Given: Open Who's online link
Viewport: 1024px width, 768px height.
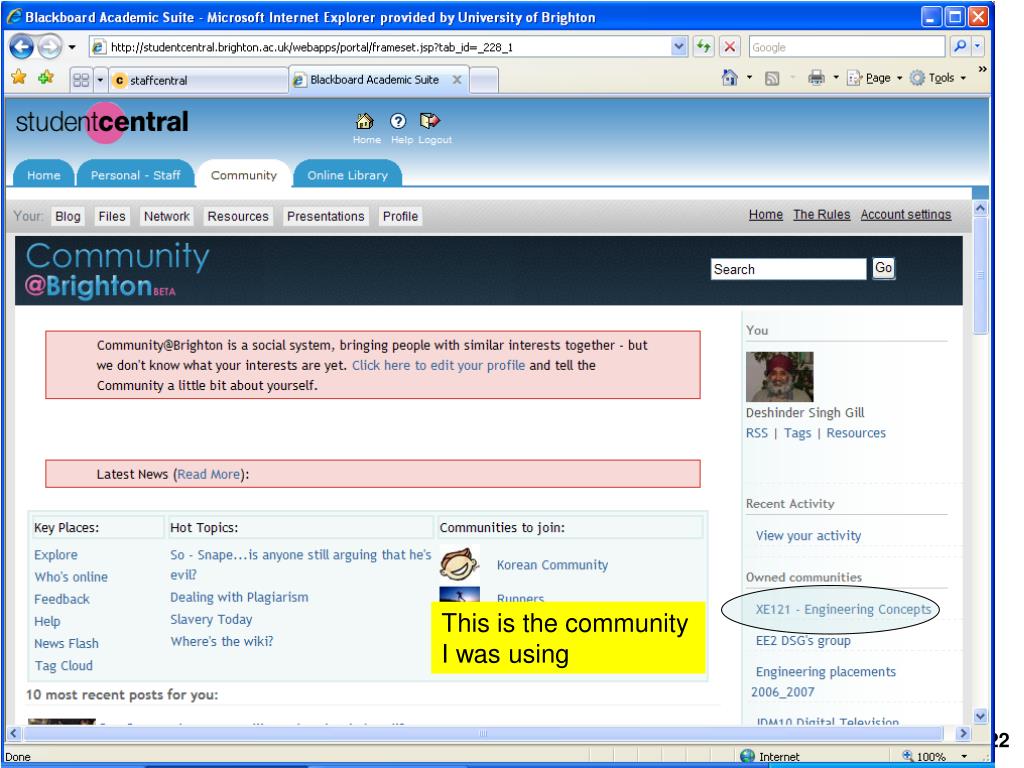Looking at the screenshot, I should [x=71, y=577].
